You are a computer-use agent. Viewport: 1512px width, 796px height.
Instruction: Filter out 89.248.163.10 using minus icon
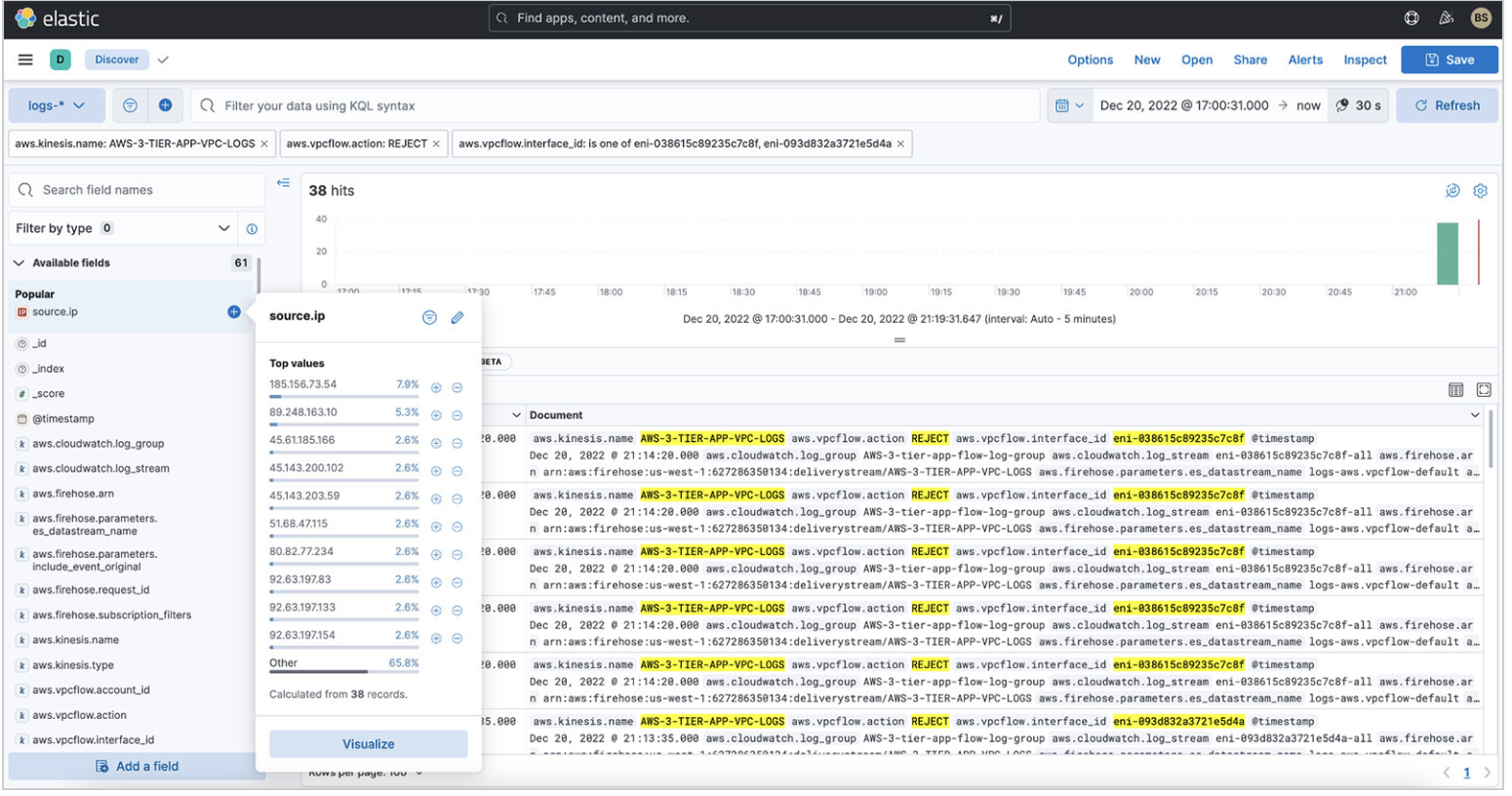click(x=458, y=415)
